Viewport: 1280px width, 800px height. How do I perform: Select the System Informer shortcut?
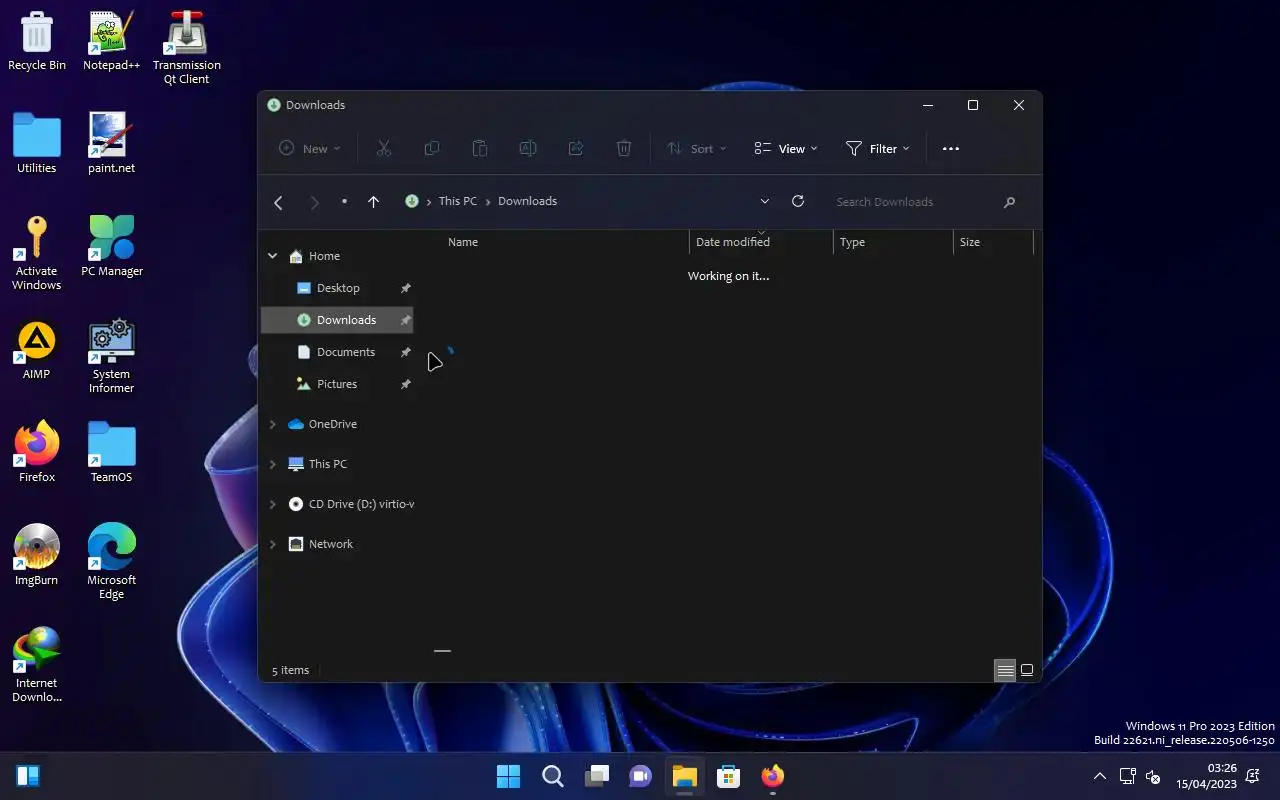tap(111, 356)
